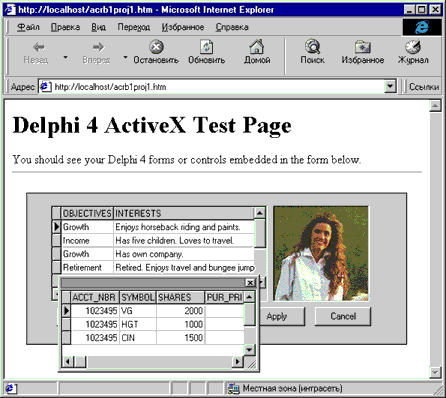The width and height of the screenshot is (446, 398).
Task: Select the '1500' shares cell
Action: [x=180, y=338]
